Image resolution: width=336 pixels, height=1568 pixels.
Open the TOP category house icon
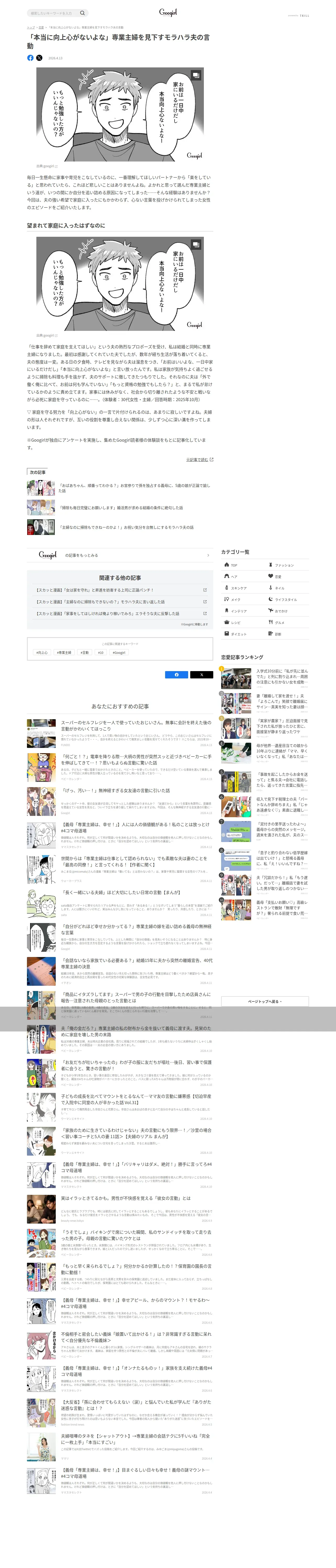click(x=226, y=565)
